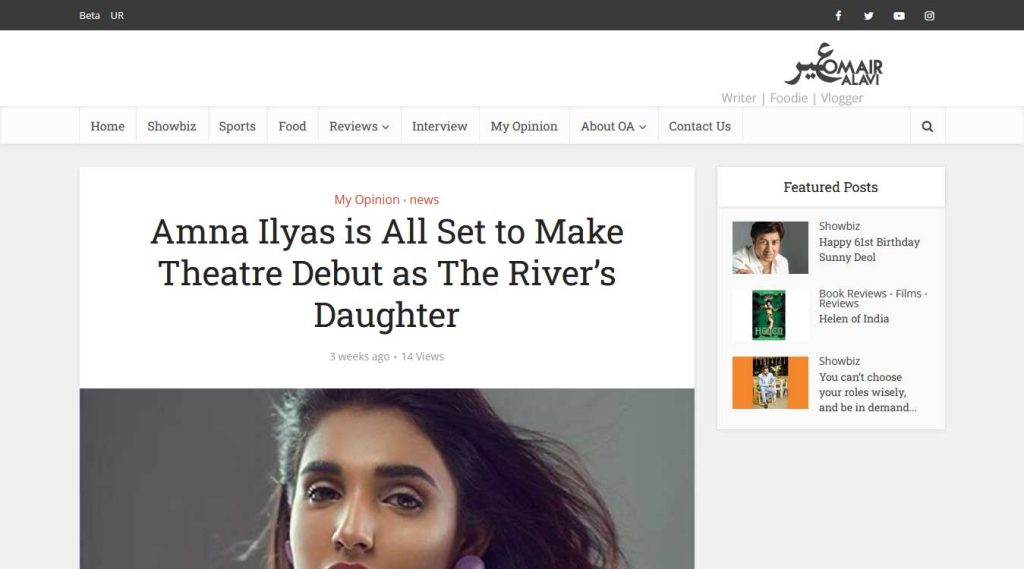Screen dimensions: 1024x569
Task: Switch to UR language link
Action: 117,16
